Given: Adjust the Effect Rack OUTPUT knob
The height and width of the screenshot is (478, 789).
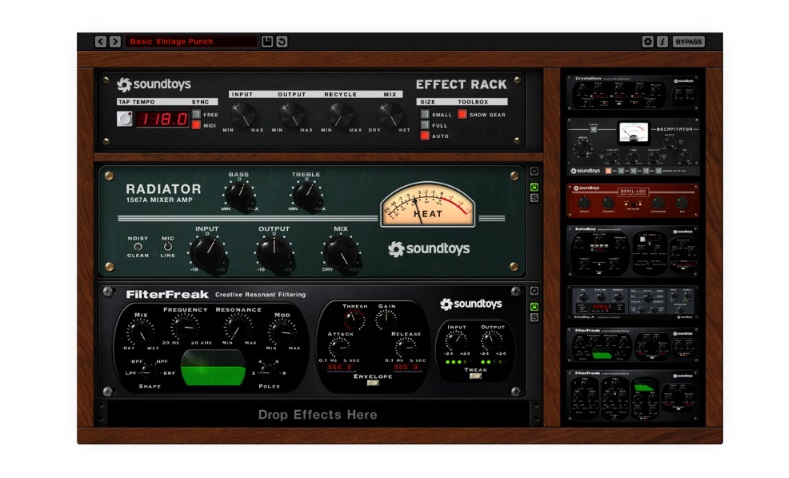Looking at the screenshot, I should 292,115.
